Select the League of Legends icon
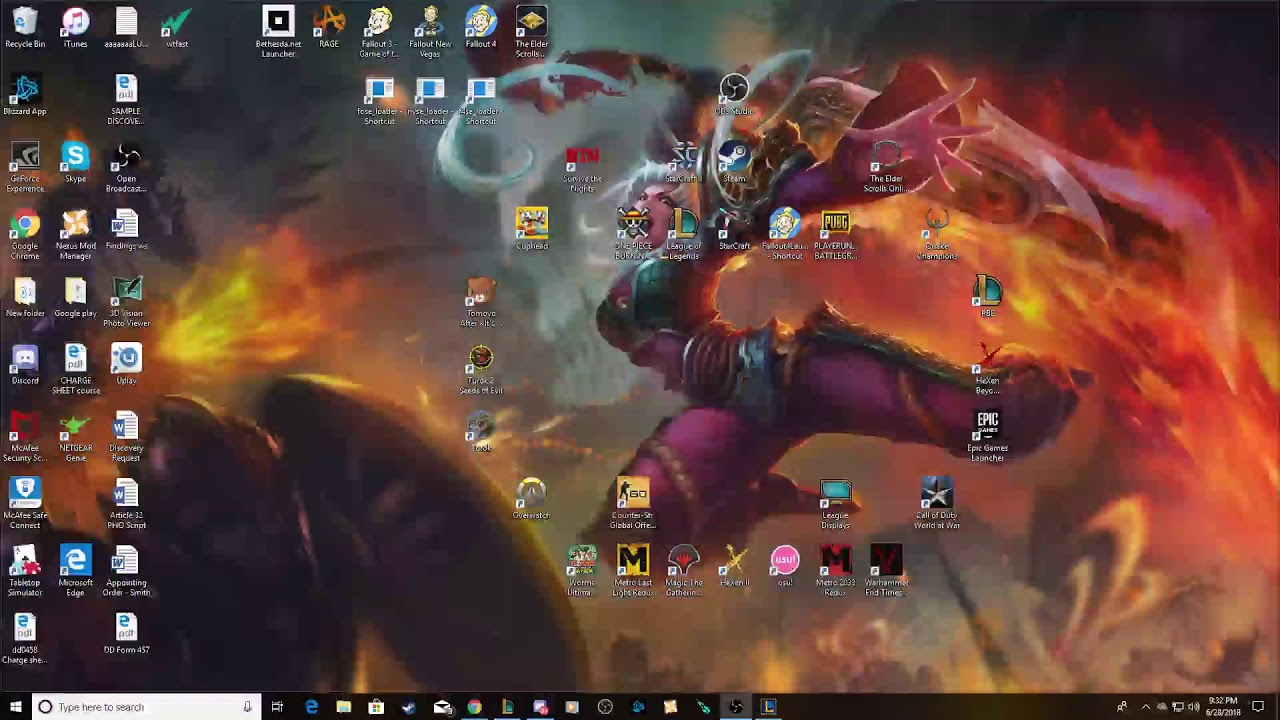 683,235
